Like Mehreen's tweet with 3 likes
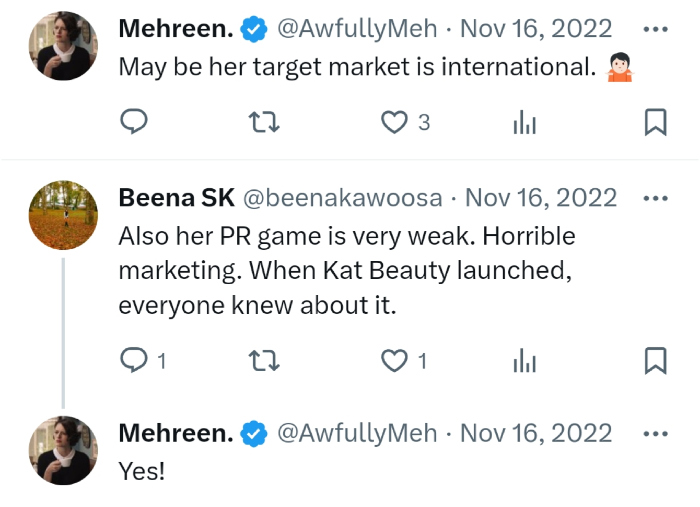The height and width of the screenshot is (507, 700). point(396,122)
